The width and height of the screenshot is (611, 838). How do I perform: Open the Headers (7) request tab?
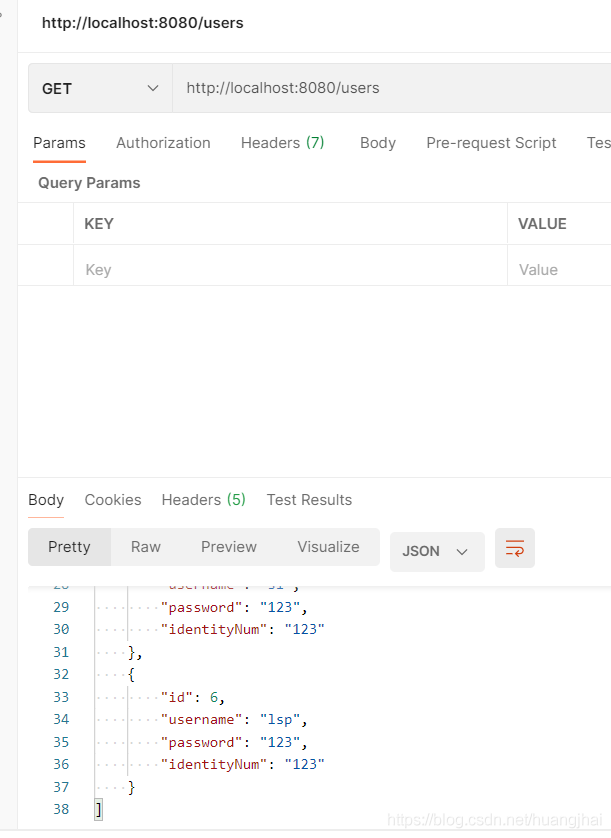click(282, 143)
